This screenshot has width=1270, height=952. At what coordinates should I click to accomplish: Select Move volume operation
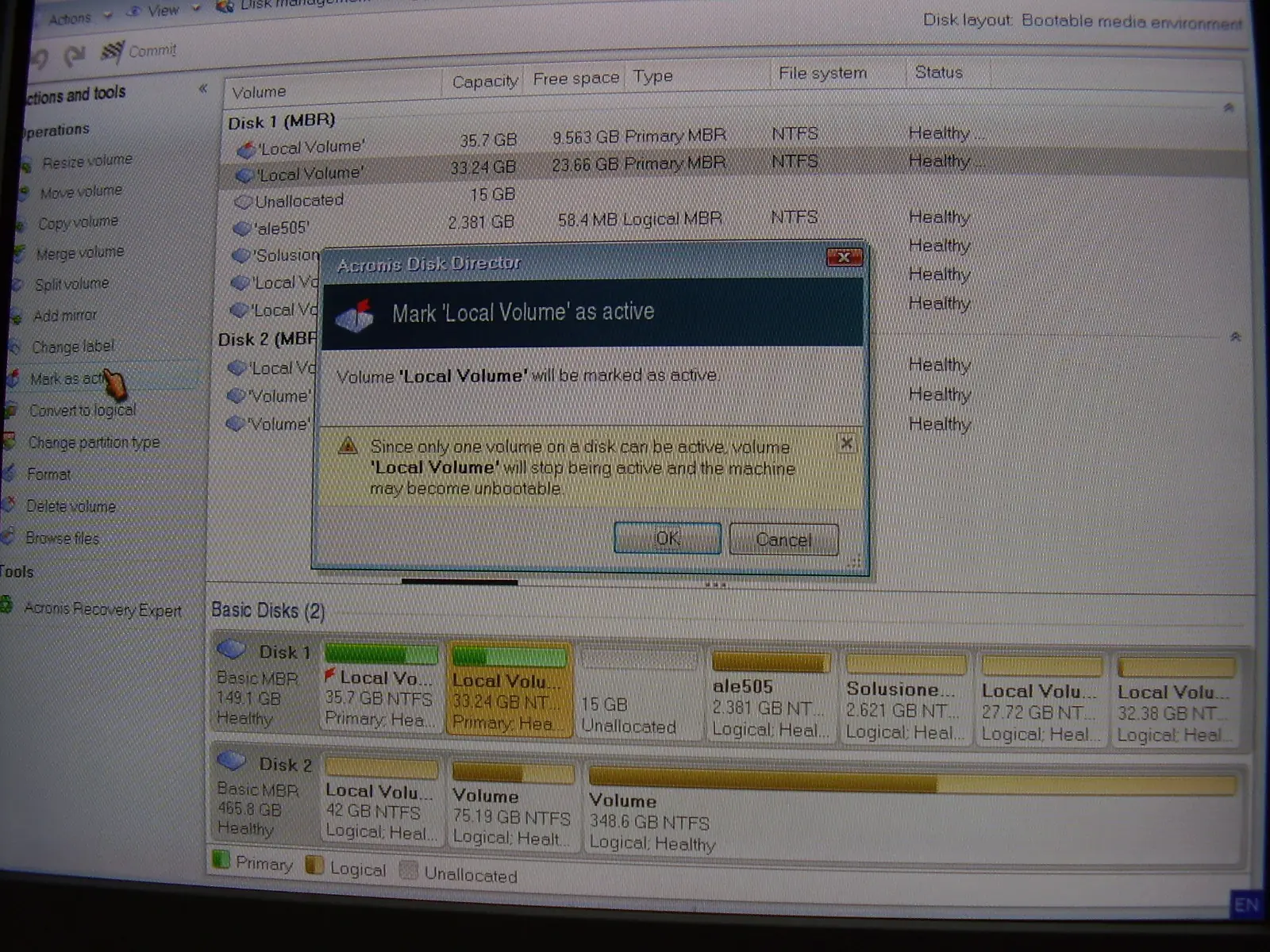click(81, 192)
